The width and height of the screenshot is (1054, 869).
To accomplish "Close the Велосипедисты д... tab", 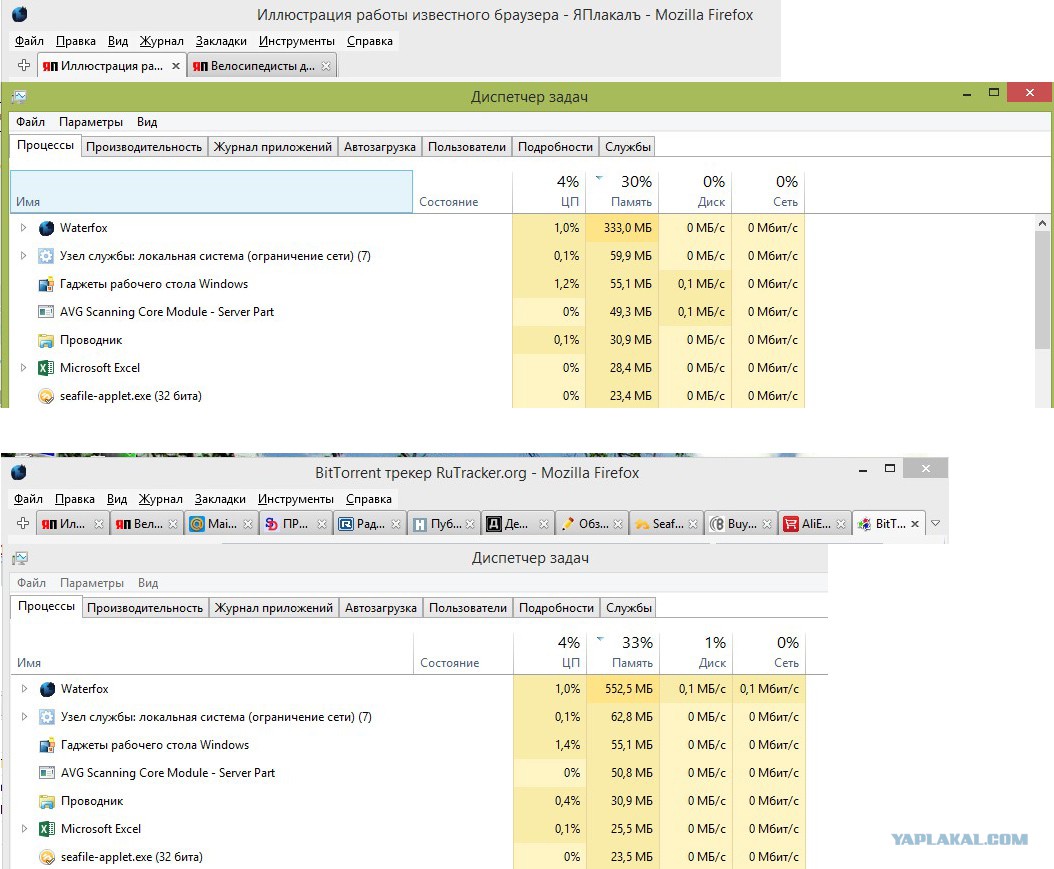I will click(325, 66).
